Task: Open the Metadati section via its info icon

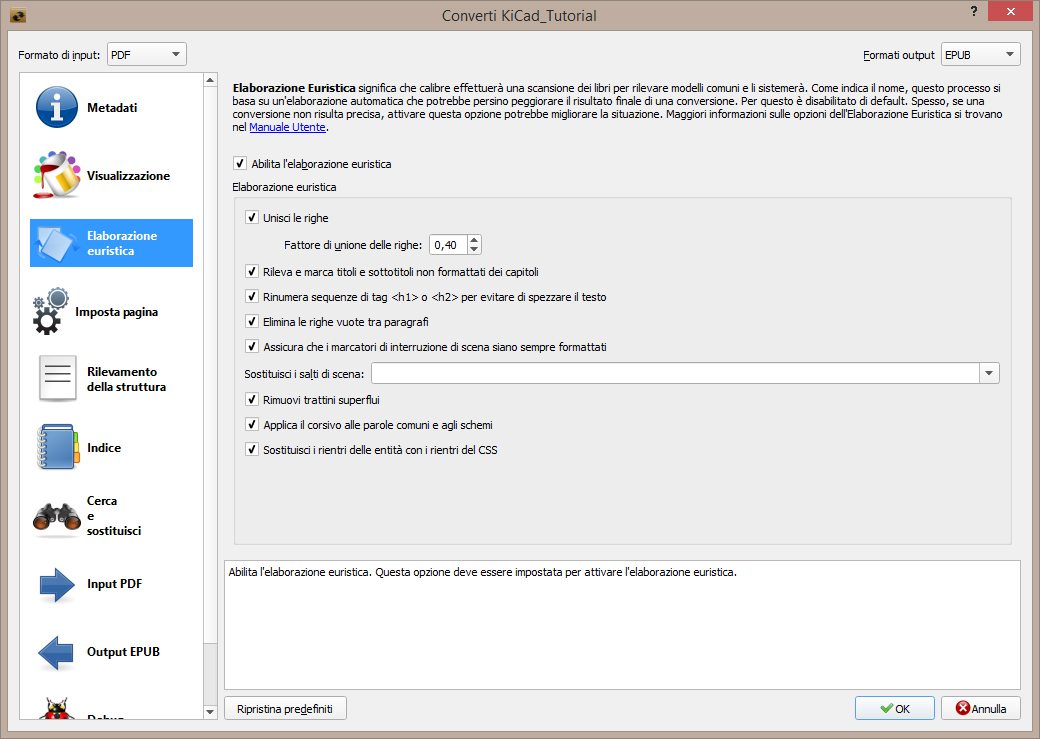Action: 57,107
